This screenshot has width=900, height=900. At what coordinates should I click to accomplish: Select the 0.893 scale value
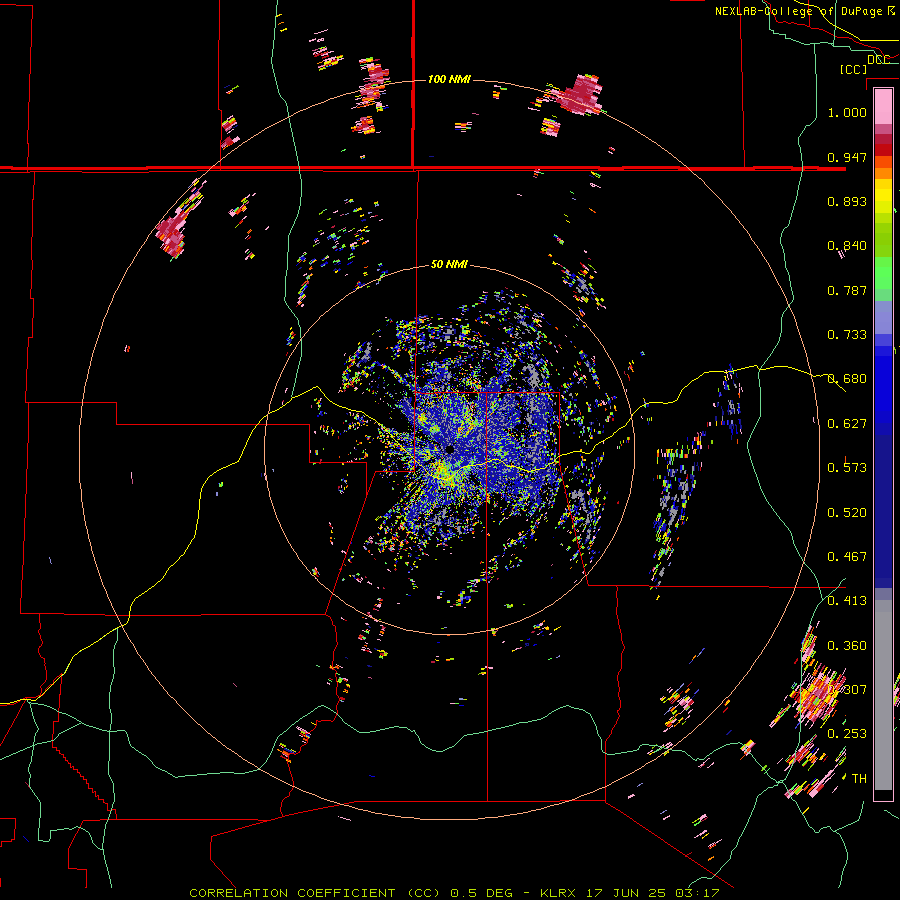(x=847, y=201)
